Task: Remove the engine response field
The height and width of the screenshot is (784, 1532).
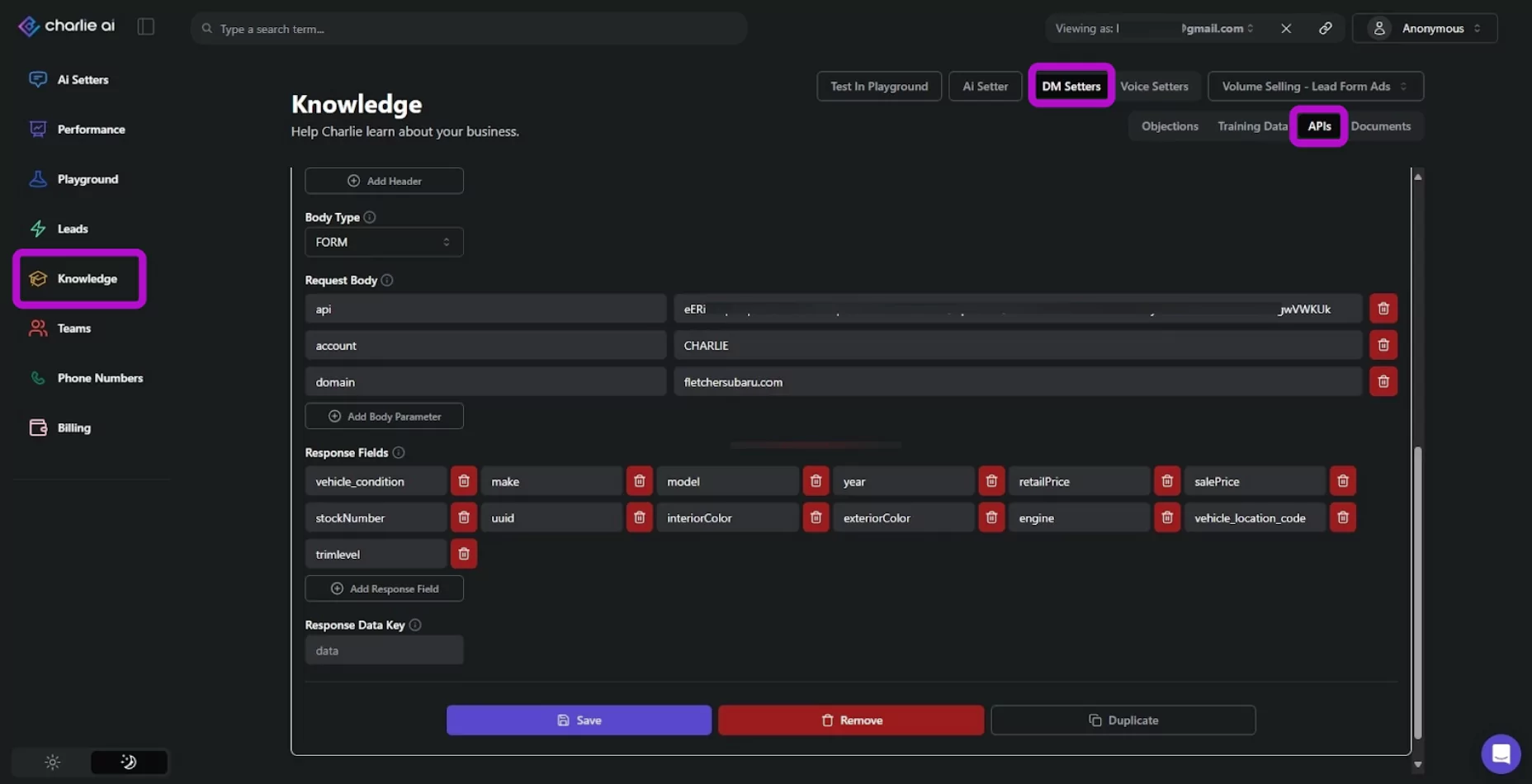Action: [x=1167, y=517]
